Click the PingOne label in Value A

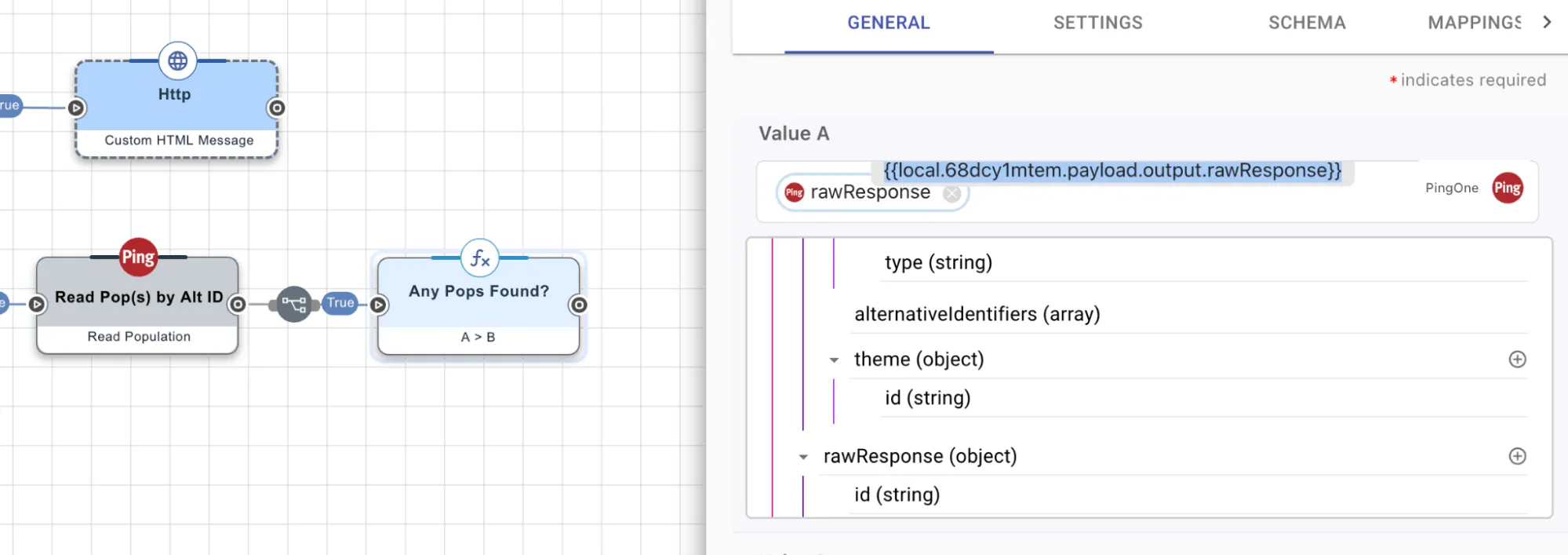tap(1451, 188)
